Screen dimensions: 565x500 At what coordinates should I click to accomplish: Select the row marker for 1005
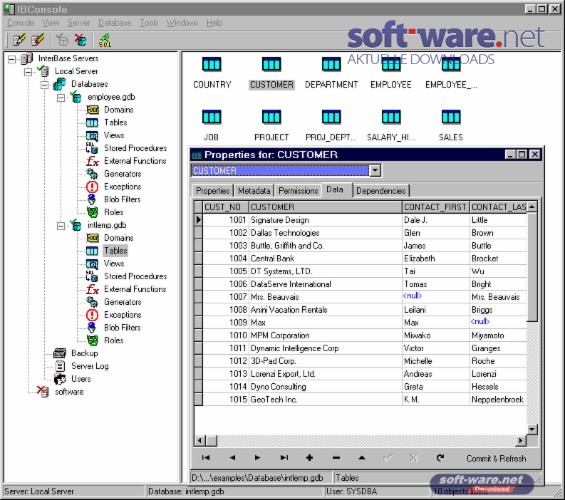coord(198,271)
